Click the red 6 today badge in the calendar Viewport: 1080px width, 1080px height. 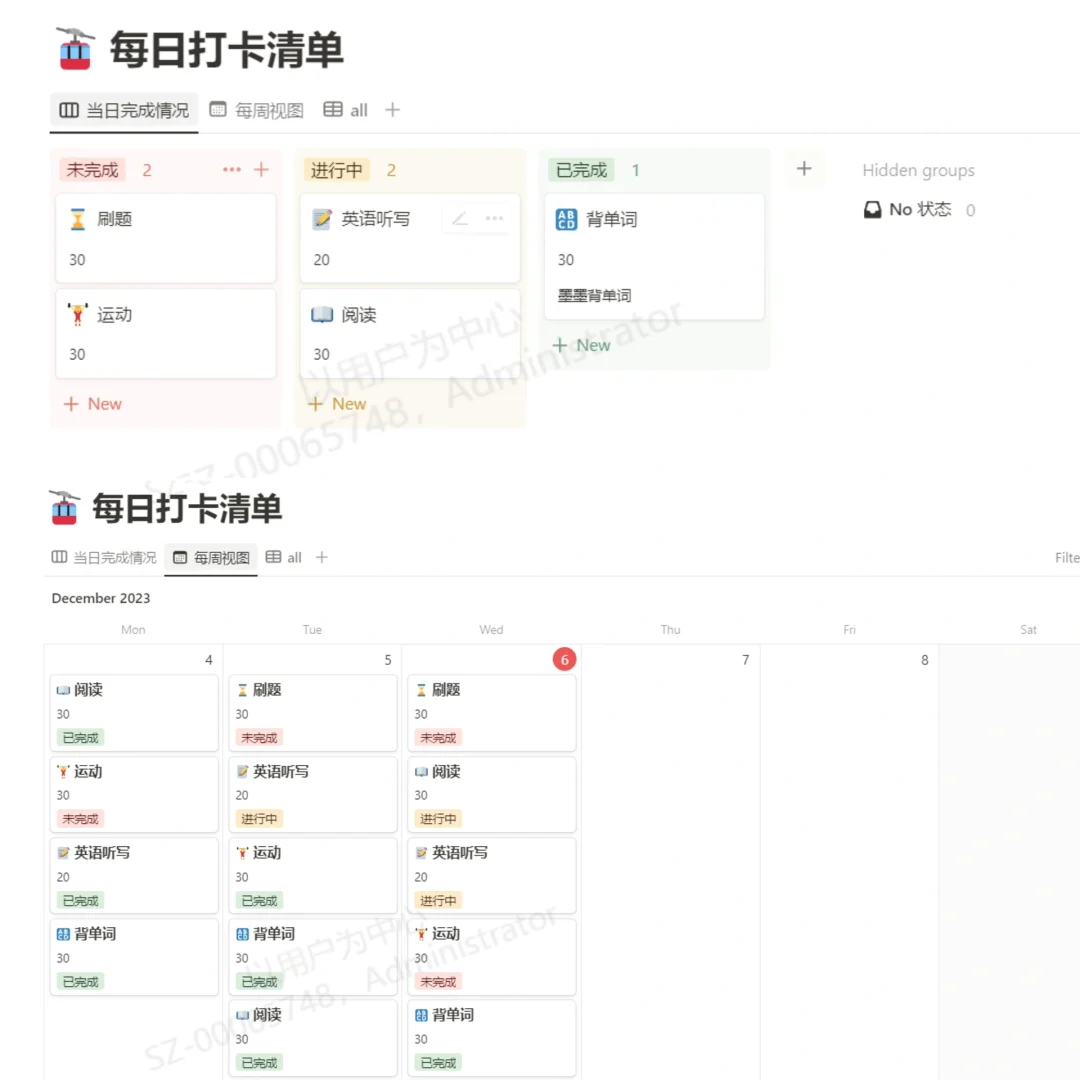click(x=563, y=659)
